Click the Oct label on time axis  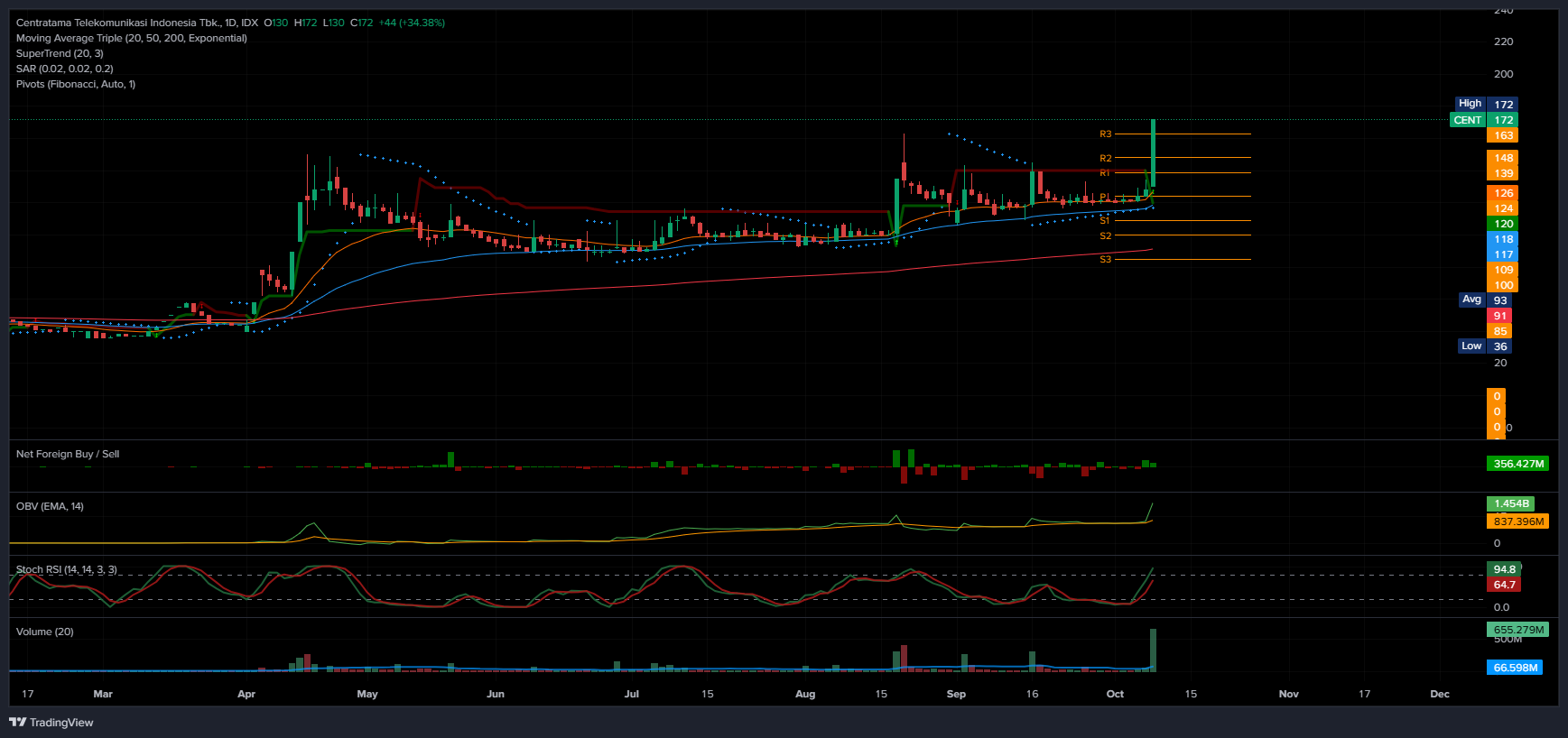[x=1115, y=694]
